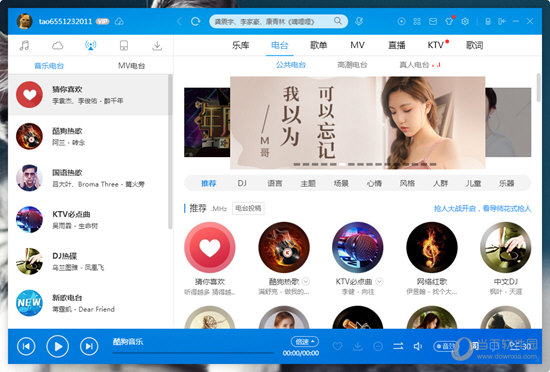Select the 心情 category filter
The width and height of the screenshot is (550, 372).
374,183
